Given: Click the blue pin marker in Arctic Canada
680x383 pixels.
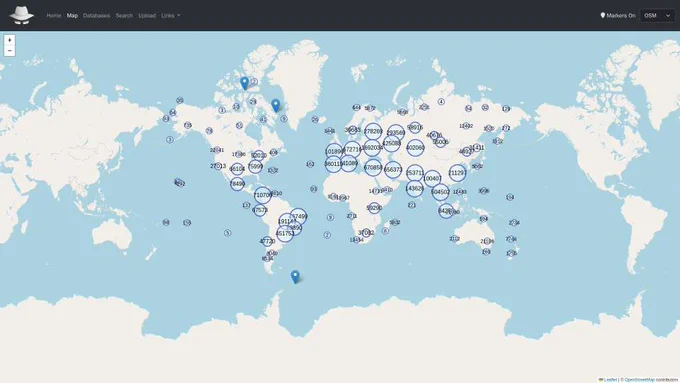Looking at the screenshot, I should 245,83.
